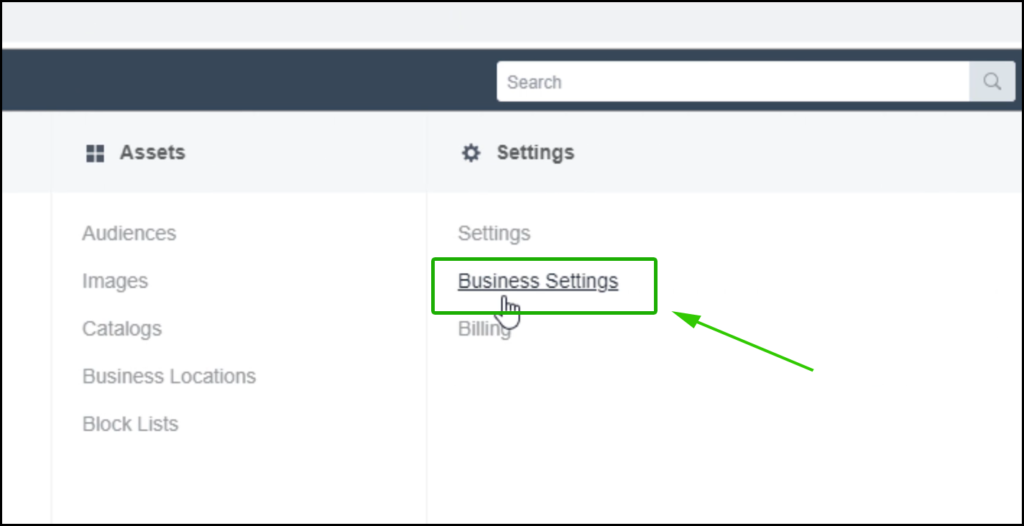The image size is (1024, 526).
Task: View Block Lists
Action: (130, 424)
